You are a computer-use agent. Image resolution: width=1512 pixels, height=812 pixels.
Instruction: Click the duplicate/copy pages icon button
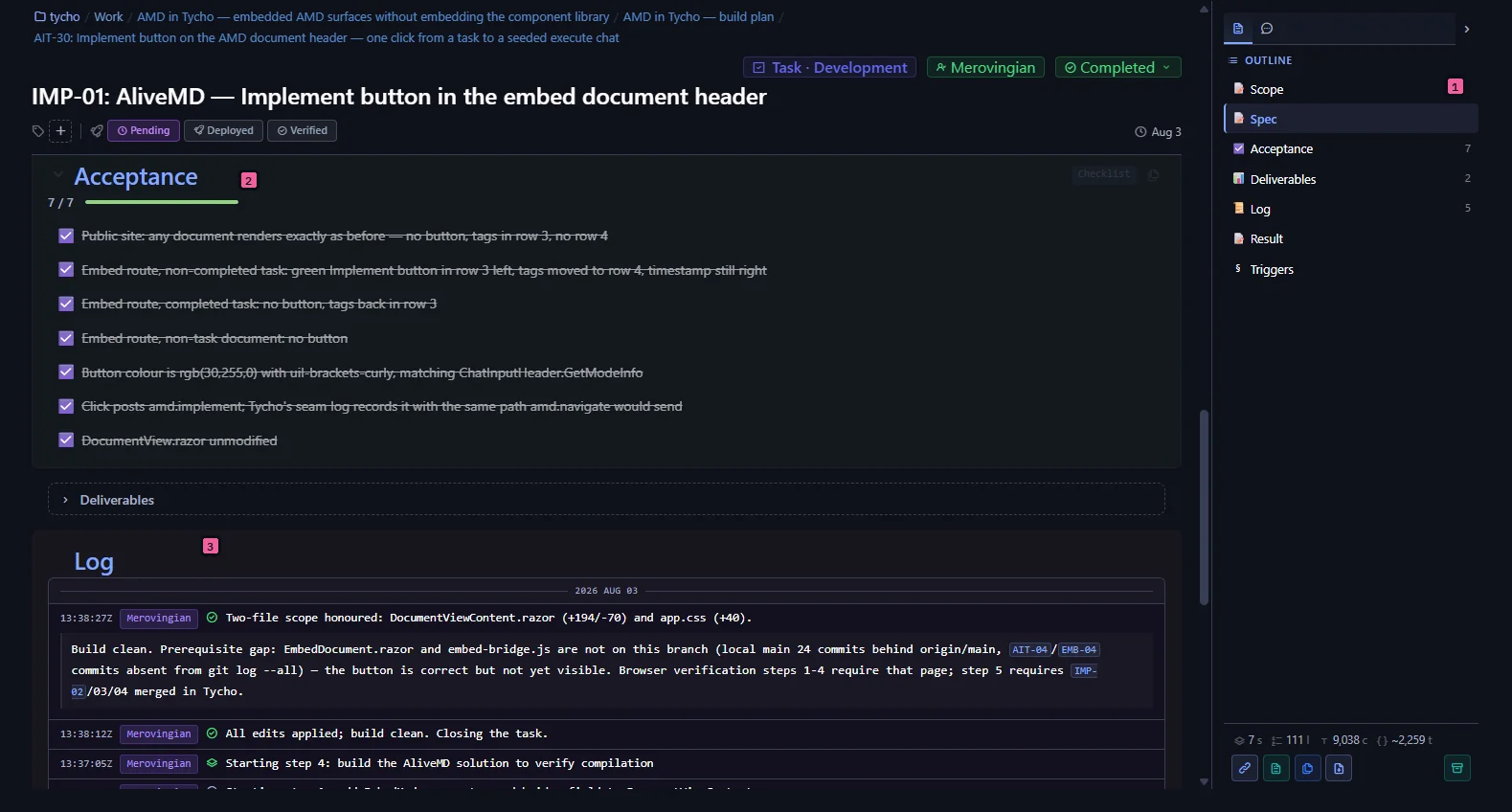pos(1308,768)
